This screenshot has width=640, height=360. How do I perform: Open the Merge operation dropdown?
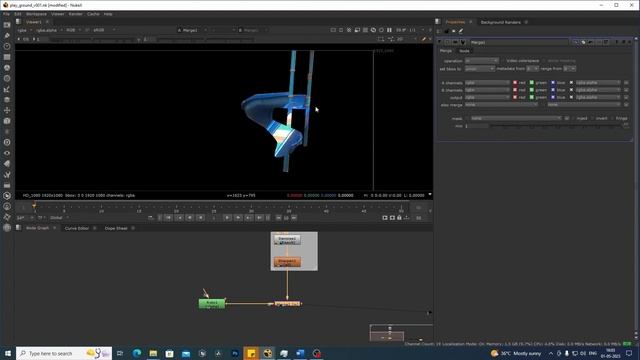[482, 61]
